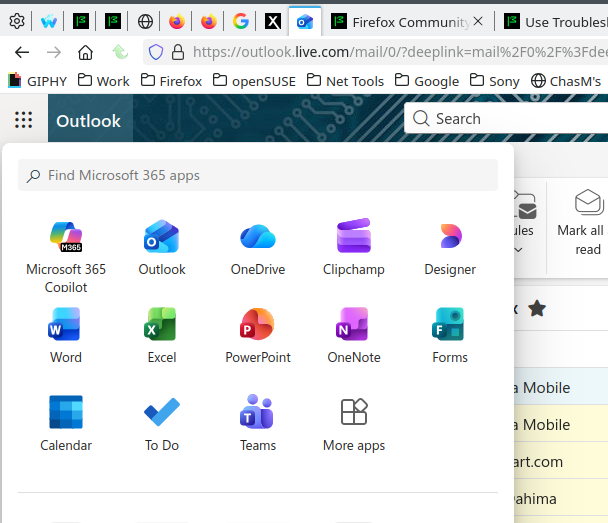
Task: Open the Sony bookmarks folder
Action: (x=494, y=81)
